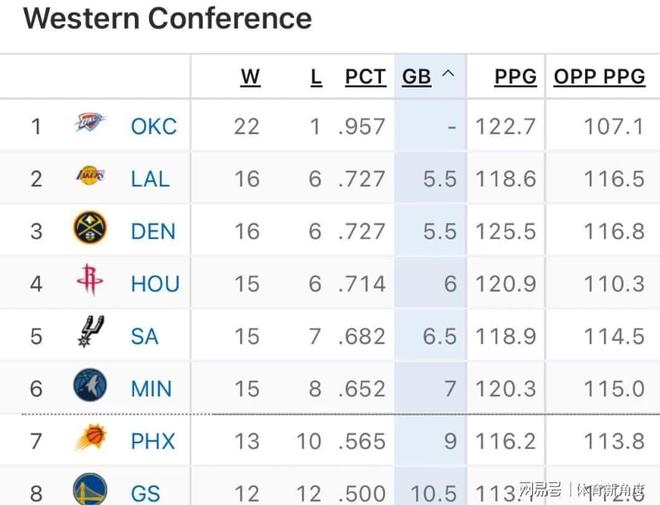Open the OKC team link
Screen dimensions: 660x505
click(153, 126)
